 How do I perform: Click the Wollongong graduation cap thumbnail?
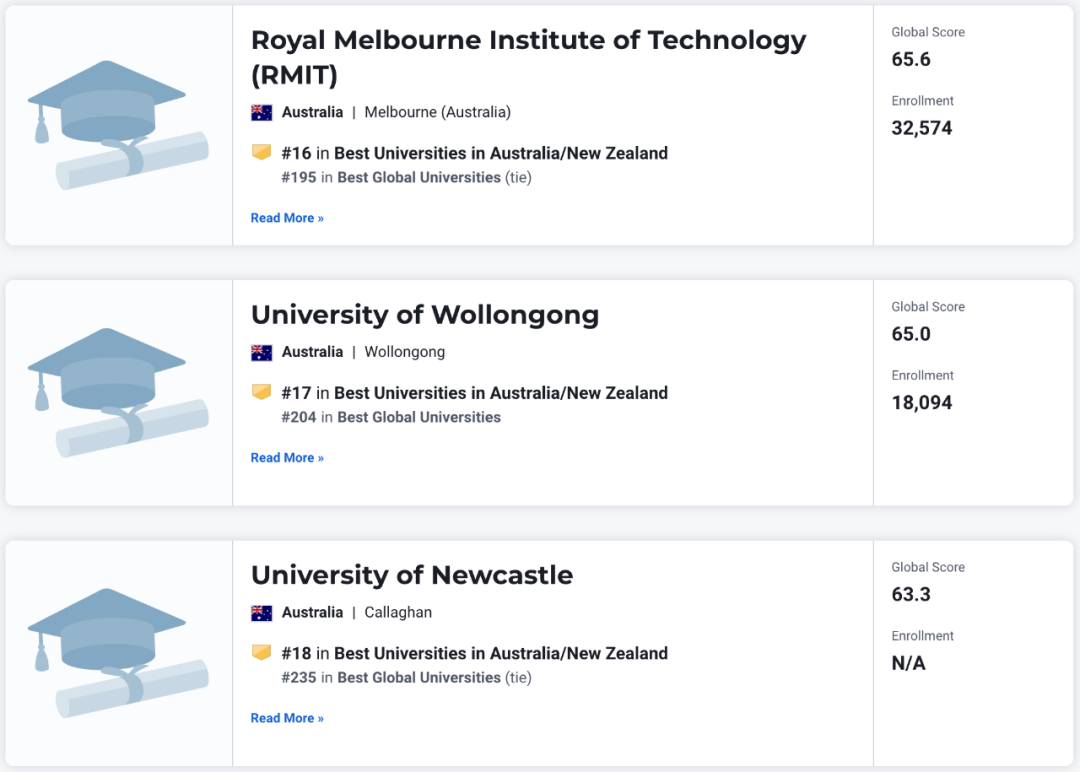(x=118, y=393)
